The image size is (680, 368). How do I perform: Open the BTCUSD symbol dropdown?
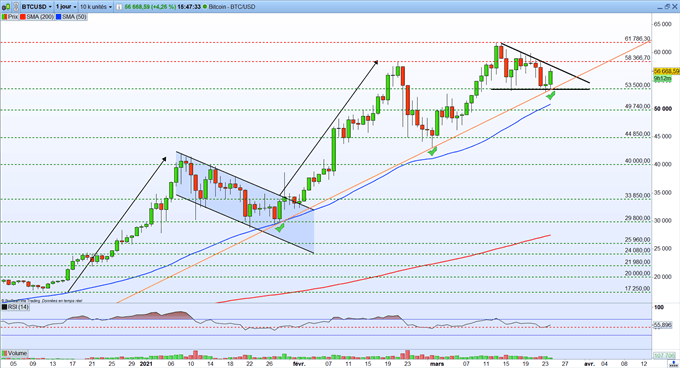[37, 7]
